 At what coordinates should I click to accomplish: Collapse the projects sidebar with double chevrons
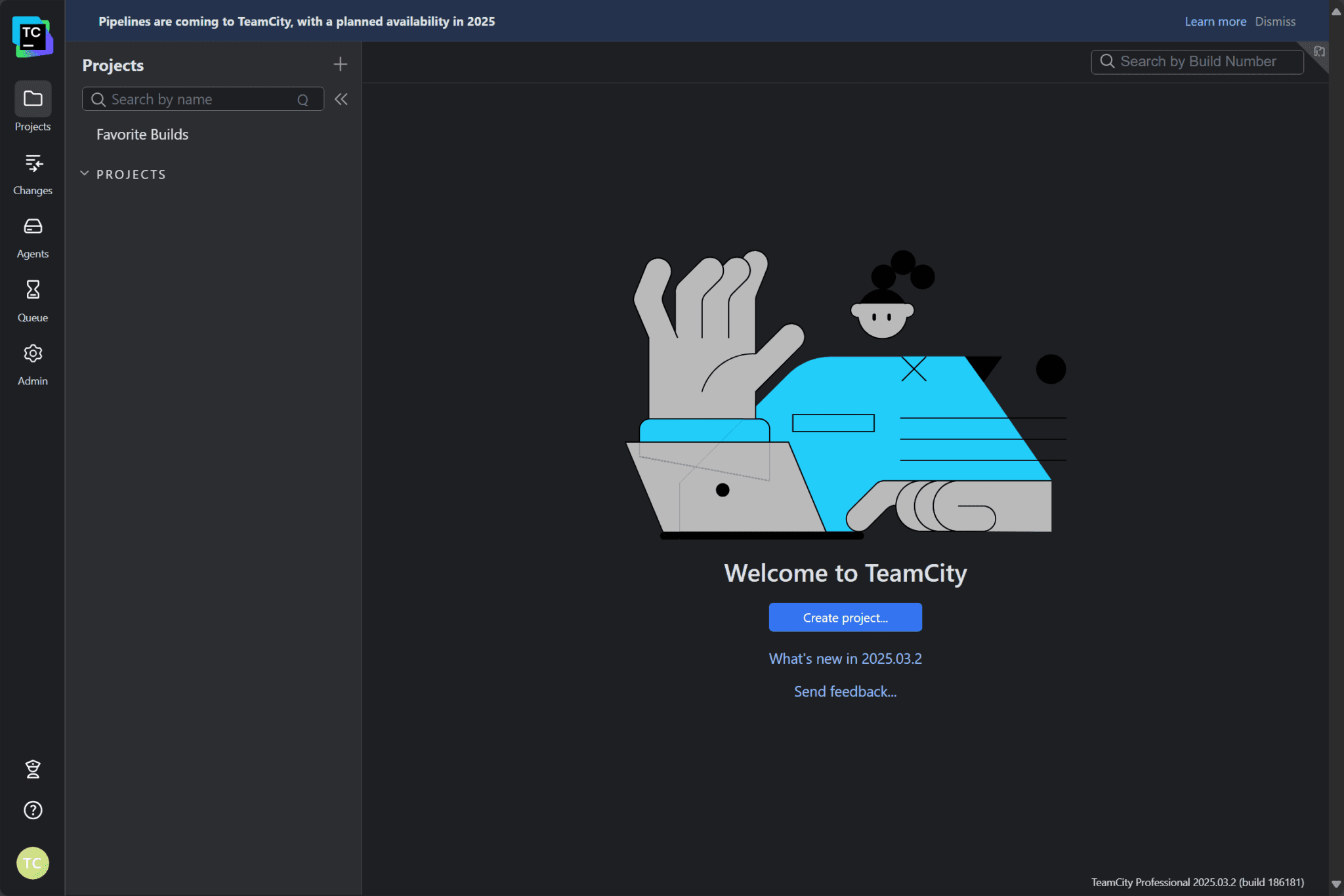(x=341, y=99)
